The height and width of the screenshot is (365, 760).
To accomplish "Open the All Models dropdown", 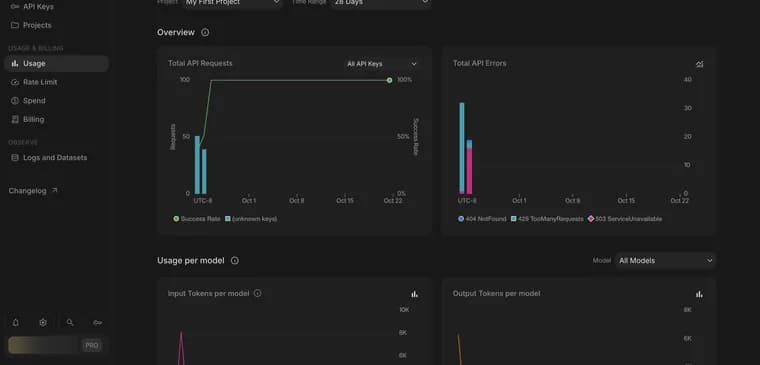I will coord(665,261).
